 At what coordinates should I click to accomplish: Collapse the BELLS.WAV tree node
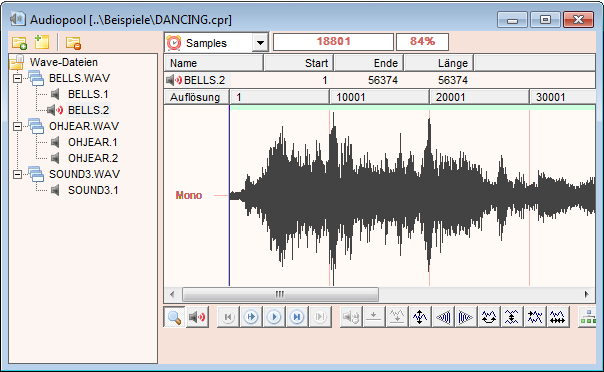pos(17,79)
